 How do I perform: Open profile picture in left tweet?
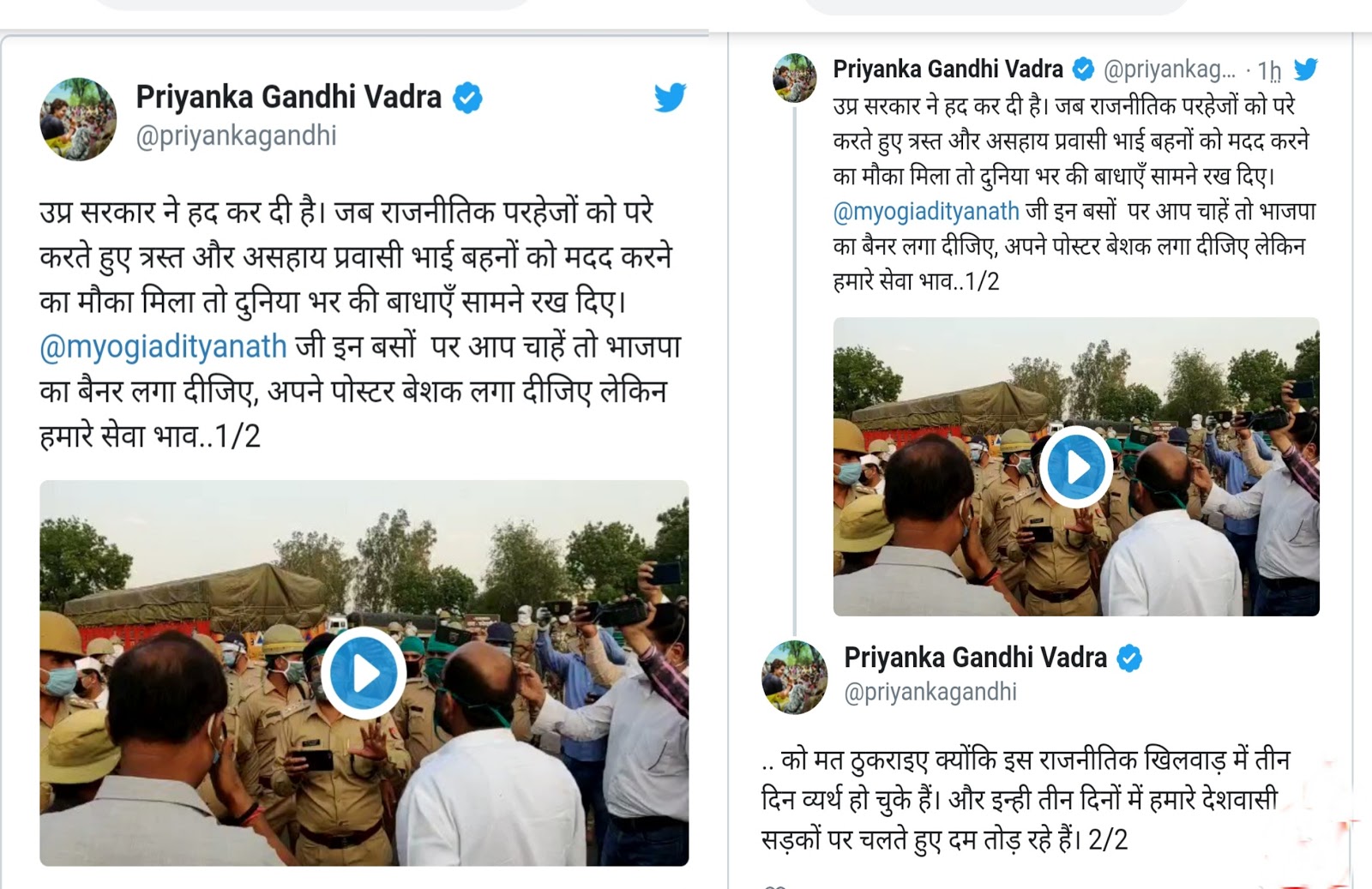click(x=78, y=119)
